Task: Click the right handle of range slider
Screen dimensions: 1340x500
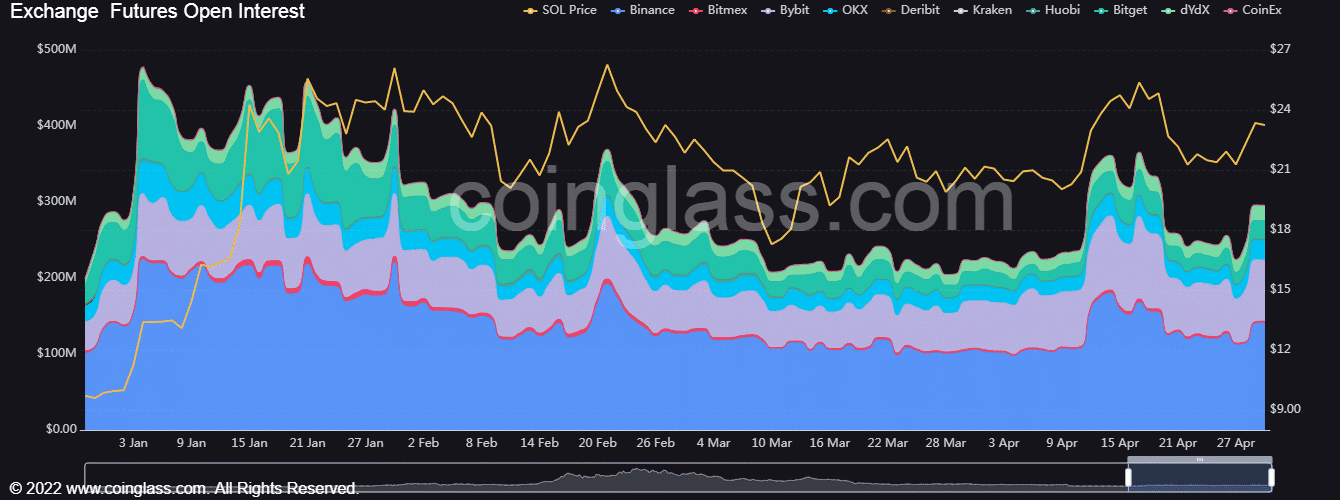Action: tap(1271, 478)
